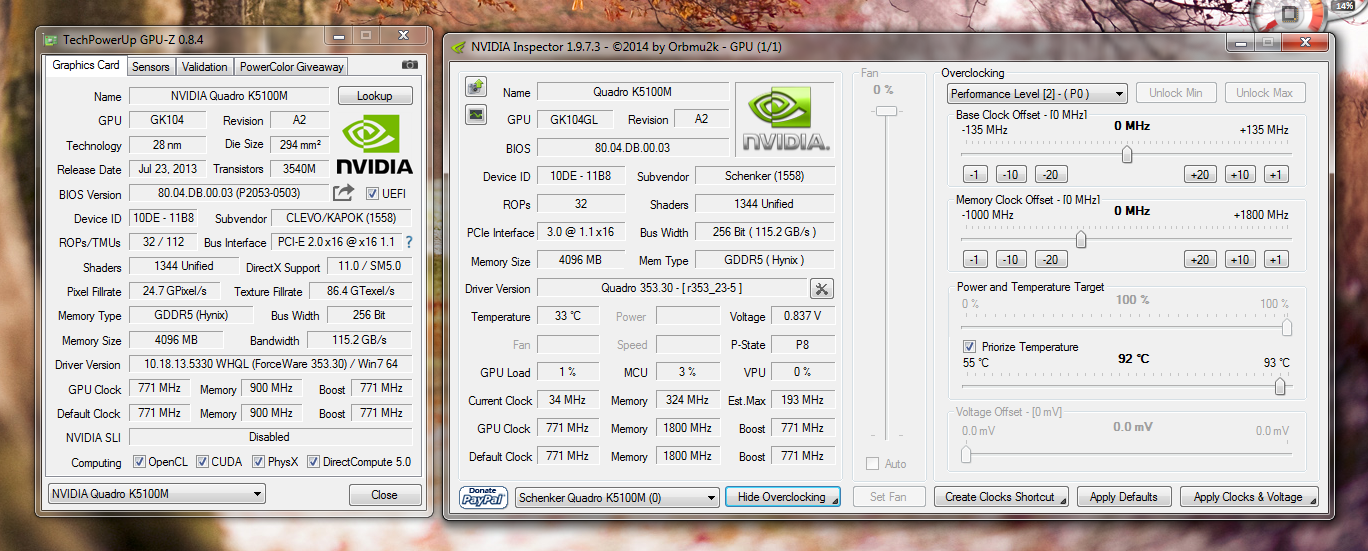Image resolution: width=1368 pixels, height=551 pixels.
Task: Click the Schenker (1558) subvendor field
Action: pyautogui.click(x=765, y=176)
